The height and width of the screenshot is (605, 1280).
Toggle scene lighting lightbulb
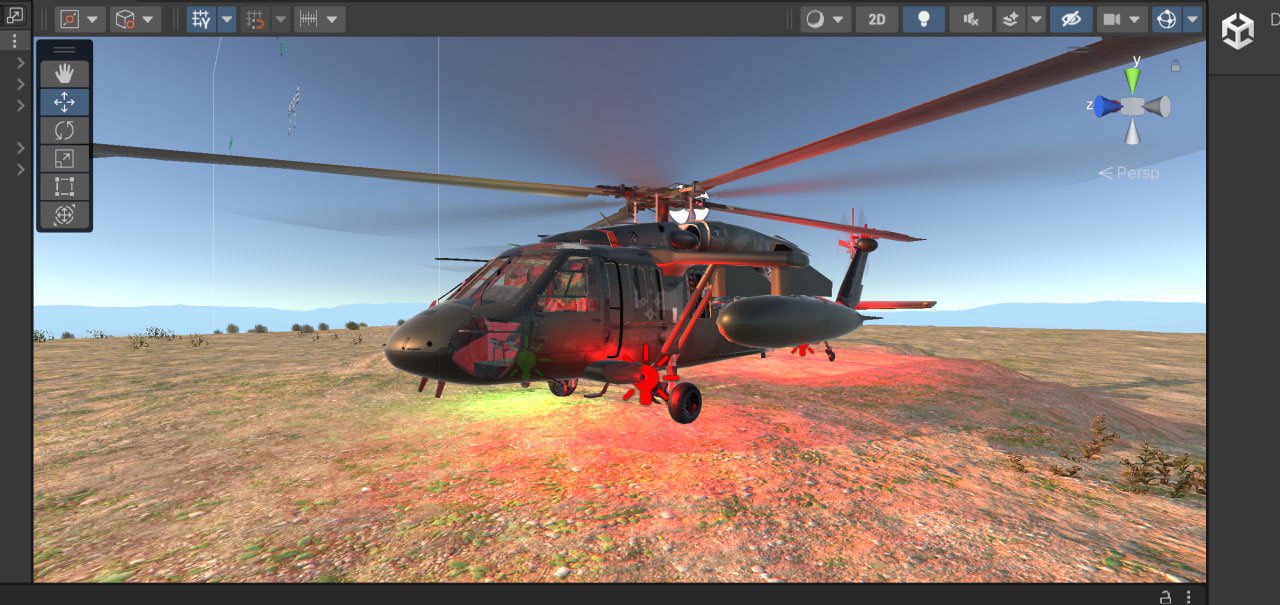tap(924, 19)
